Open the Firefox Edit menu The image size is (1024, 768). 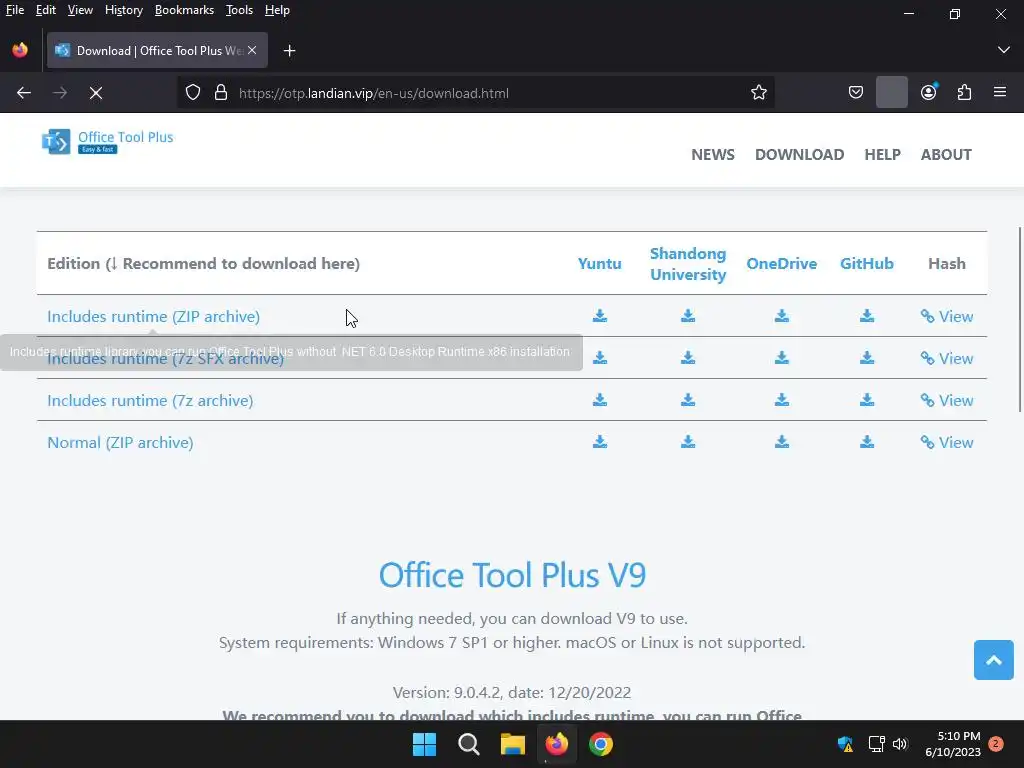click(x=45, y=10)
